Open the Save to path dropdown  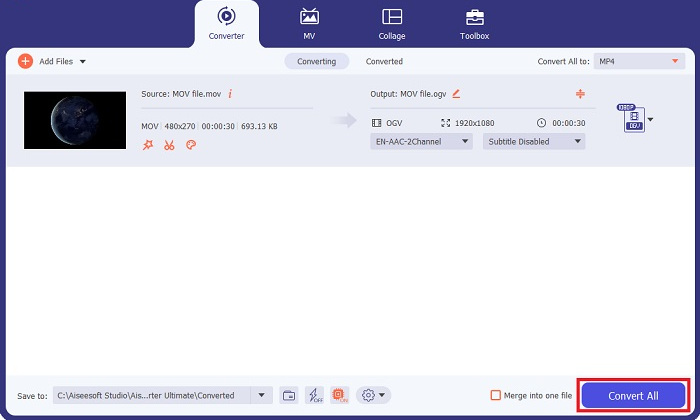point(262,395)
